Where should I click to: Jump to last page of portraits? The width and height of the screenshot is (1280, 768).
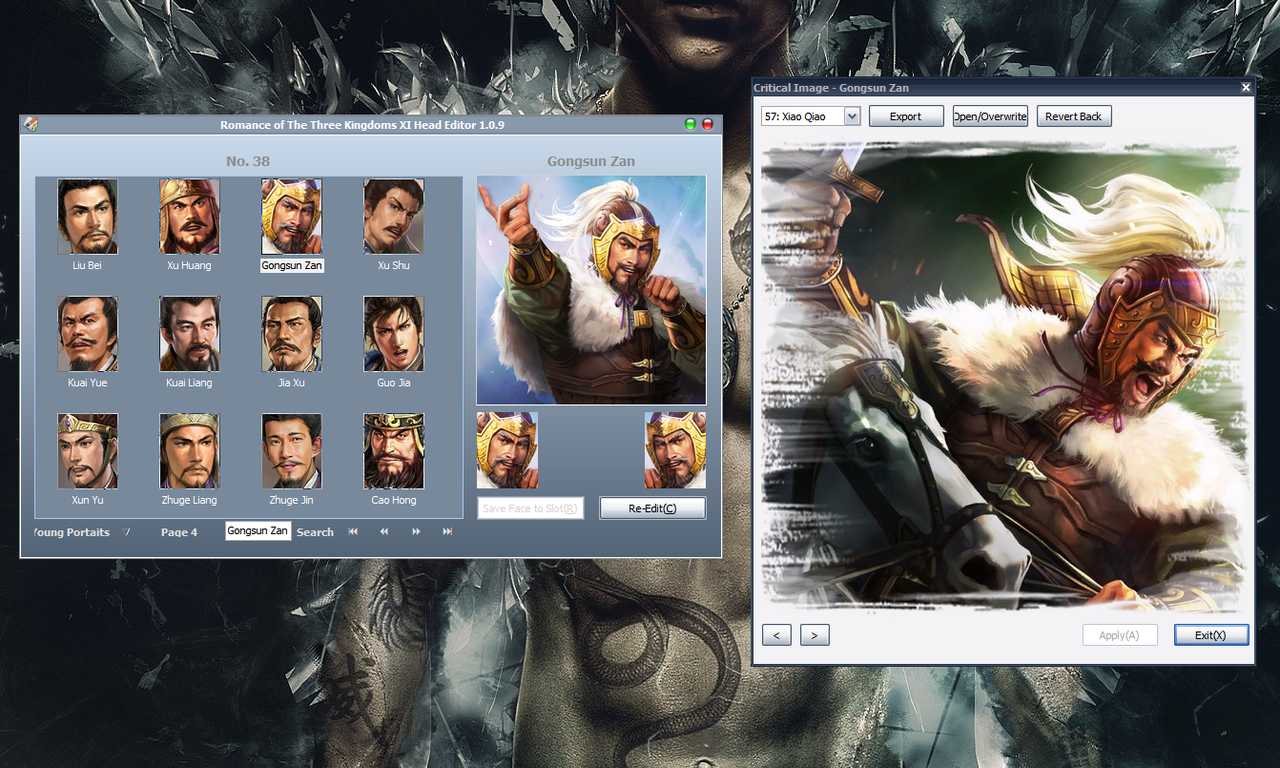tap(447, 532)
